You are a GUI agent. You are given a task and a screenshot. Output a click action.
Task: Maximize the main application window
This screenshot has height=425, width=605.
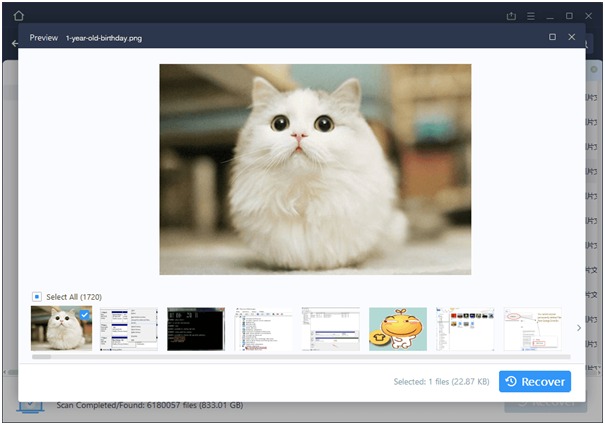[569, 16]
